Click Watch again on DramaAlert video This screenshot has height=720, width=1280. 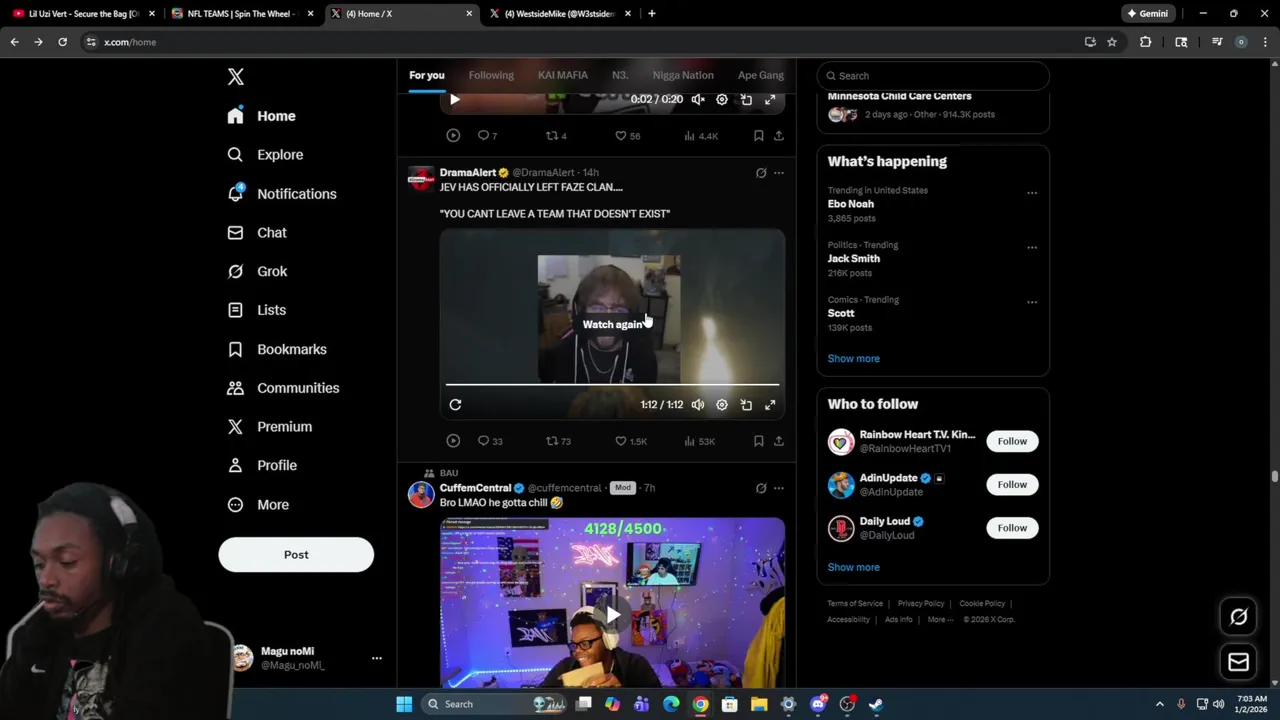(612, 324)
